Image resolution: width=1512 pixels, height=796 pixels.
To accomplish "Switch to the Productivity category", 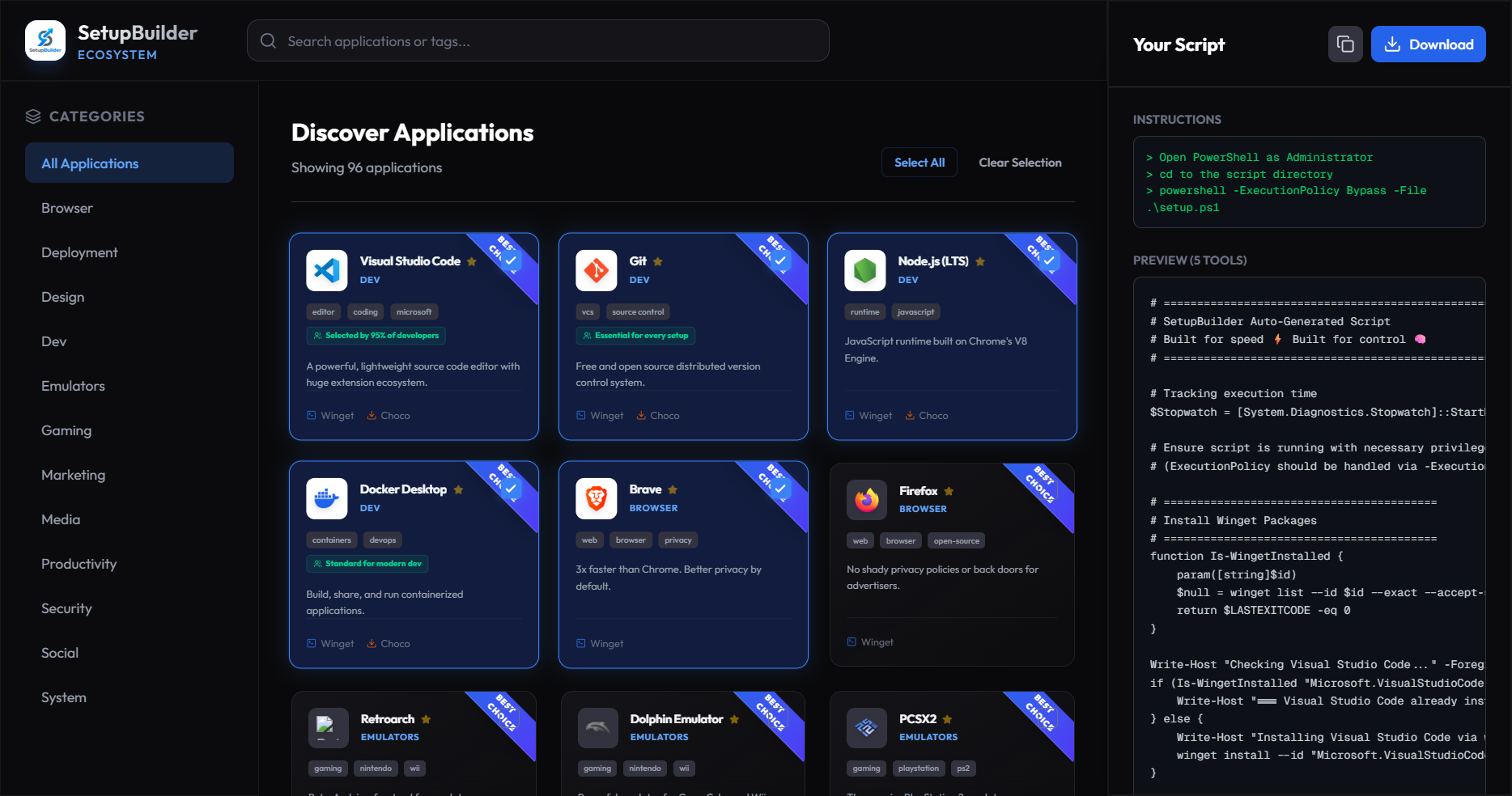I will [x=79, y=564].
